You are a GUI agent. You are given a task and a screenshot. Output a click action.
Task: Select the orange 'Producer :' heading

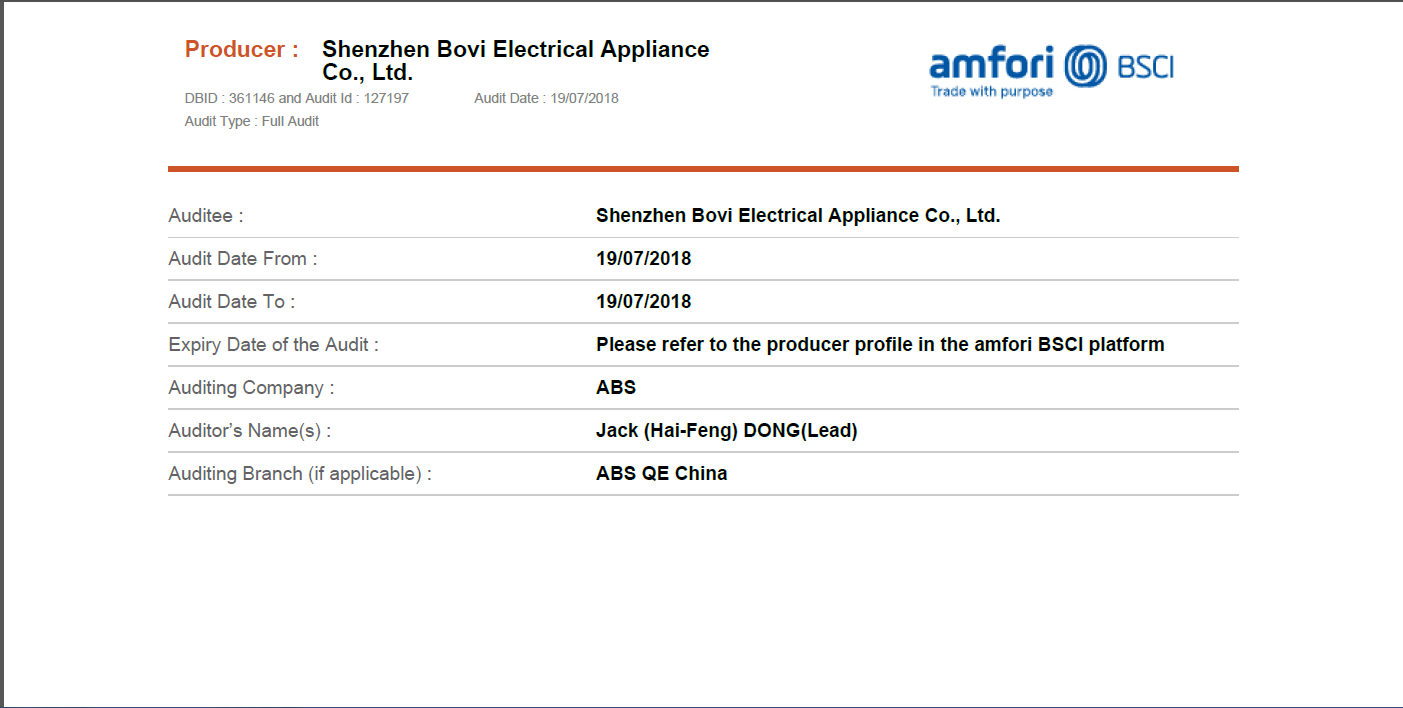tap(242, 49)
